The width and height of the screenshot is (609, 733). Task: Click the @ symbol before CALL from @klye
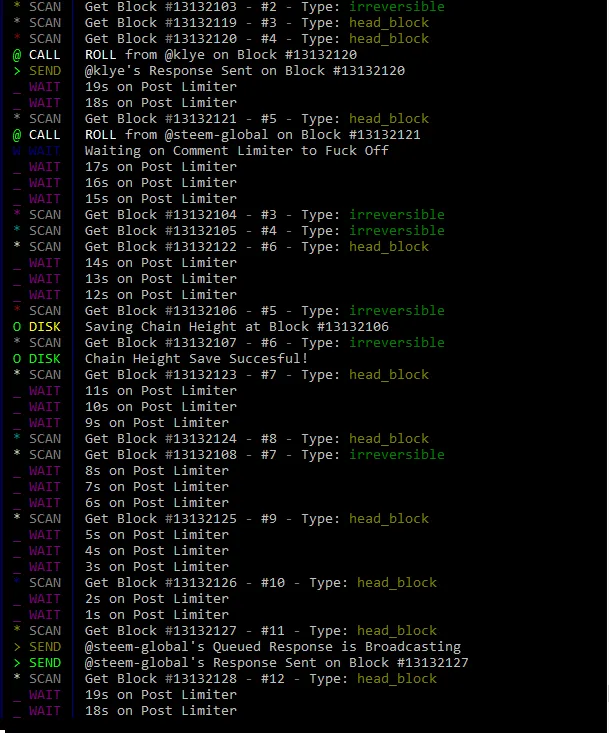coord(17,55)
